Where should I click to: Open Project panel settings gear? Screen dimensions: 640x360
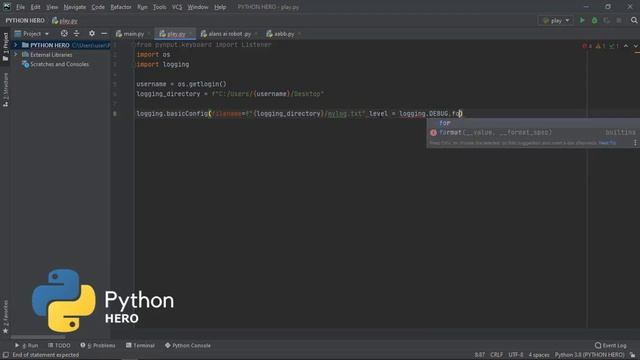click(x=92, y=33)
